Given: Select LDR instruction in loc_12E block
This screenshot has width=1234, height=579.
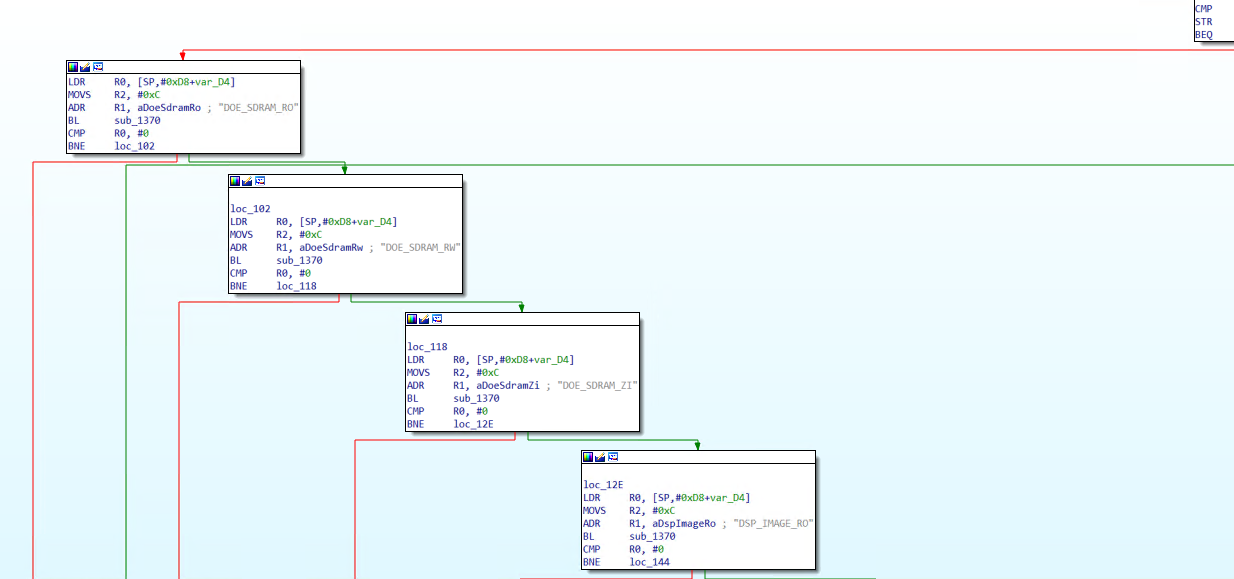Looking at the screenshot, I should click(x=667, y=498).
